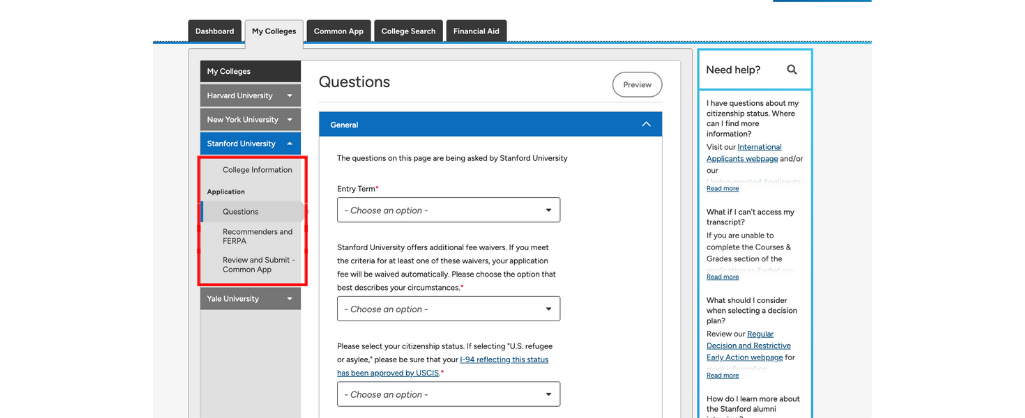The width and height of the screenshot is (1025, 418).
Task: Click the Yale University sidebar item
Action: (x=250, y=299)
